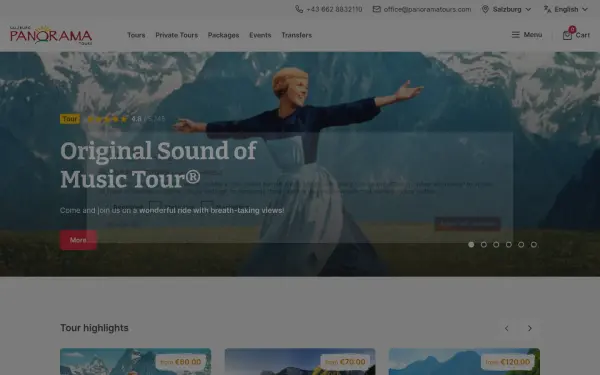Image resolution: width=600 pixels, height=375 pixels.
Task: Open the tour card priced from €80.00
Action: [x=135, y=362]
